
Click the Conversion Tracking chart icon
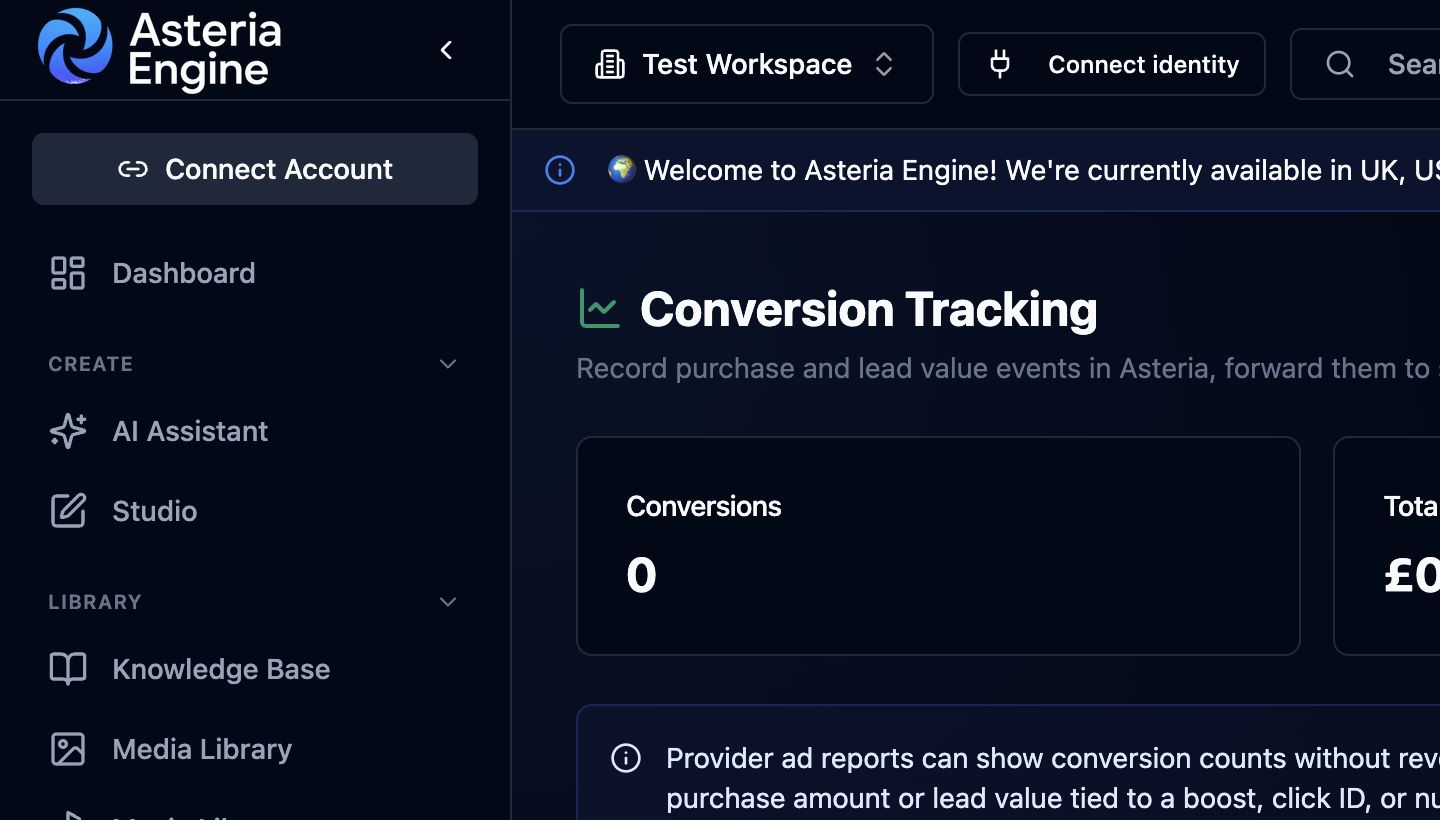coord(600,308)
